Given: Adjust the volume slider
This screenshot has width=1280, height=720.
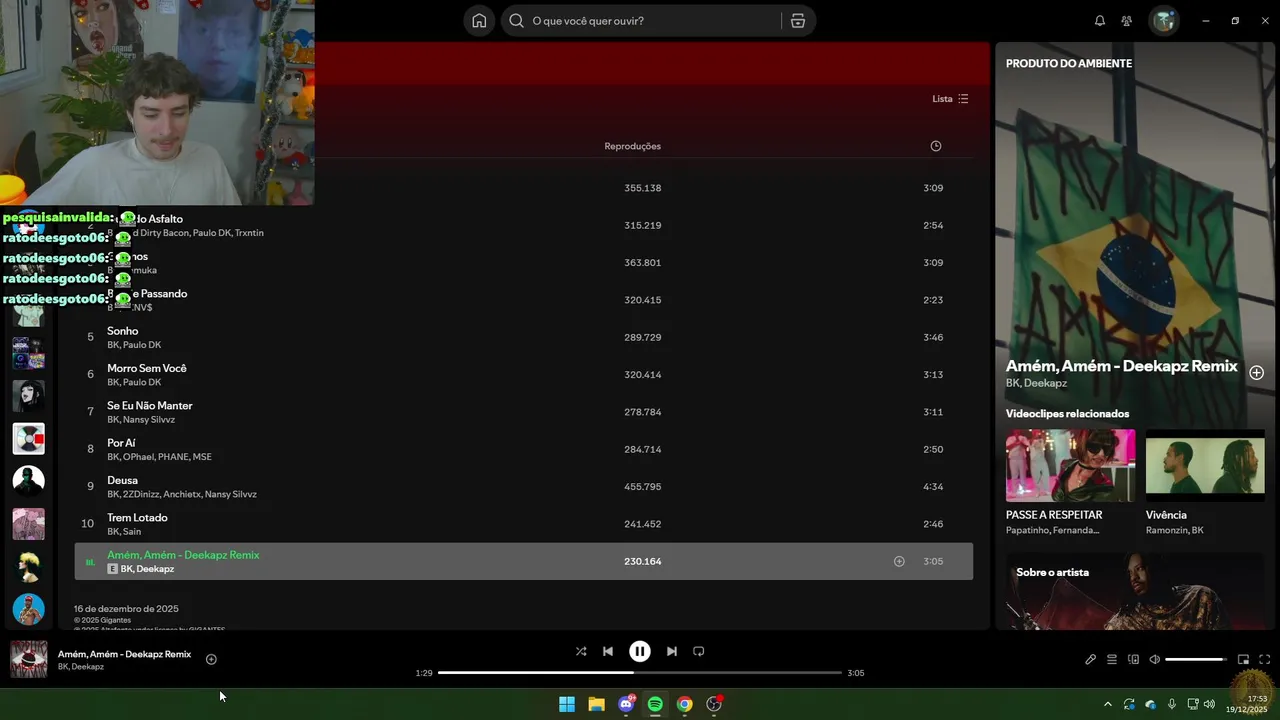Looking at the screenshot, I should [1196, 660].
